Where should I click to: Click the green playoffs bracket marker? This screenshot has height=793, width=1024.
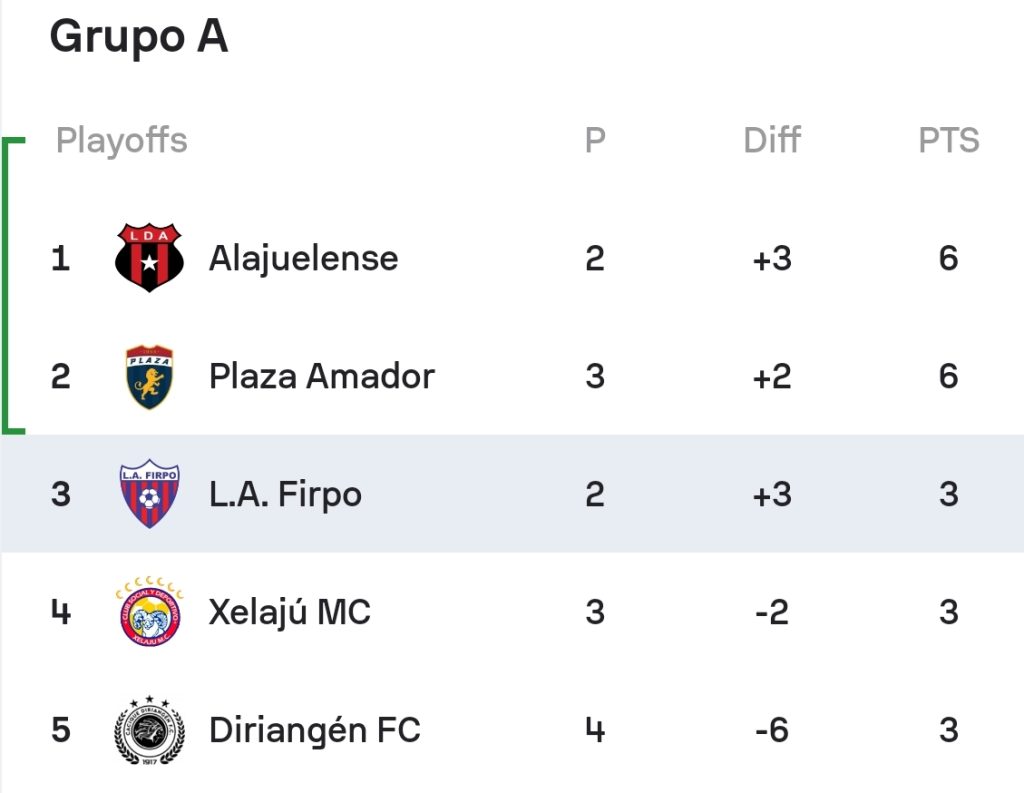point(13,285)
